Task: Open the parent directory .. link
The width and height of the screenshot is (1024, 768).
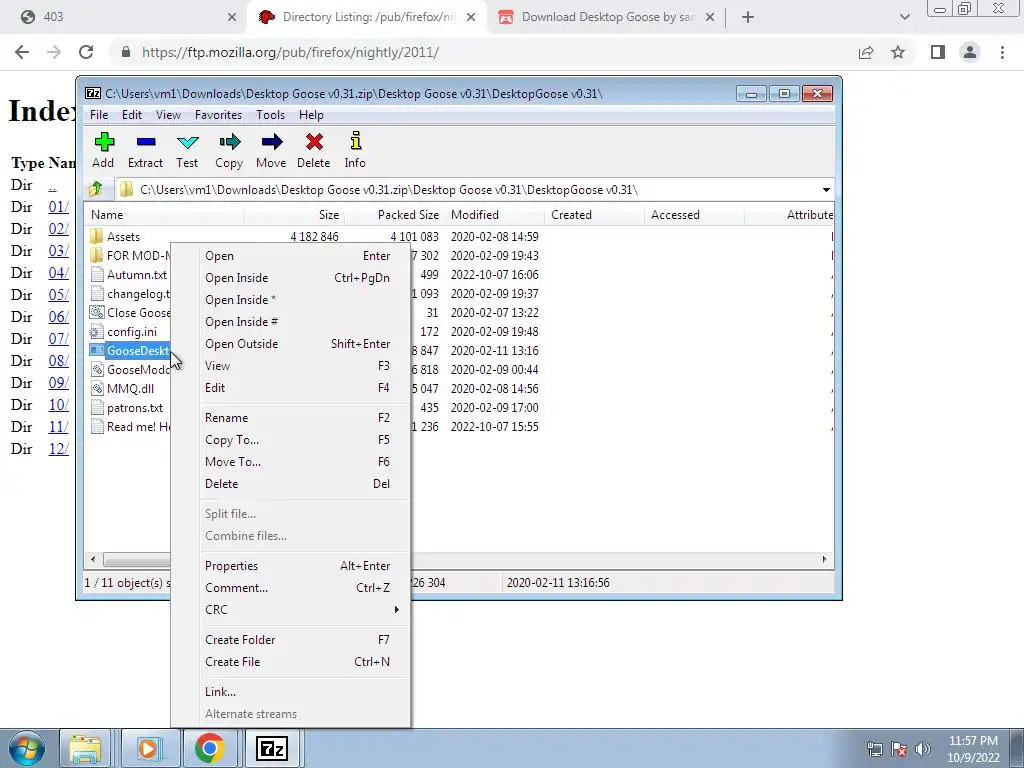Action: tap(52, 185)
